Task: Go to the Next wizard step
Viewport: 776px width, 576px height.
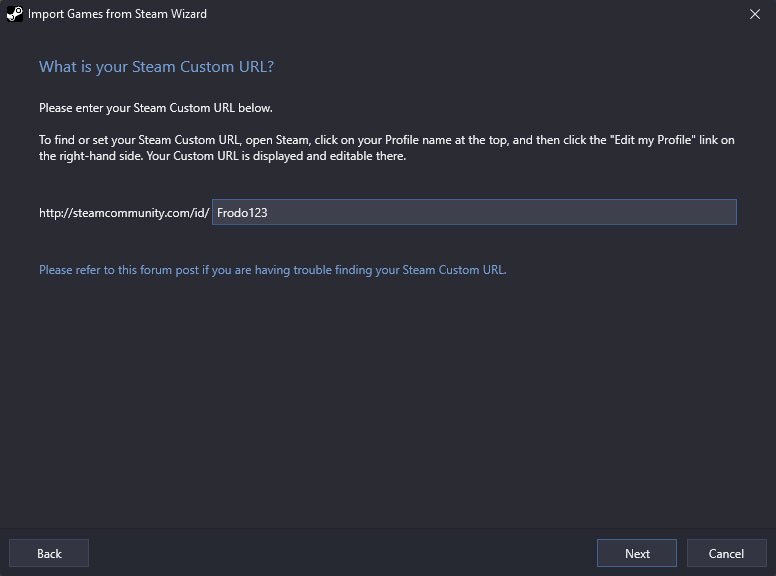Action: [636, 553]
